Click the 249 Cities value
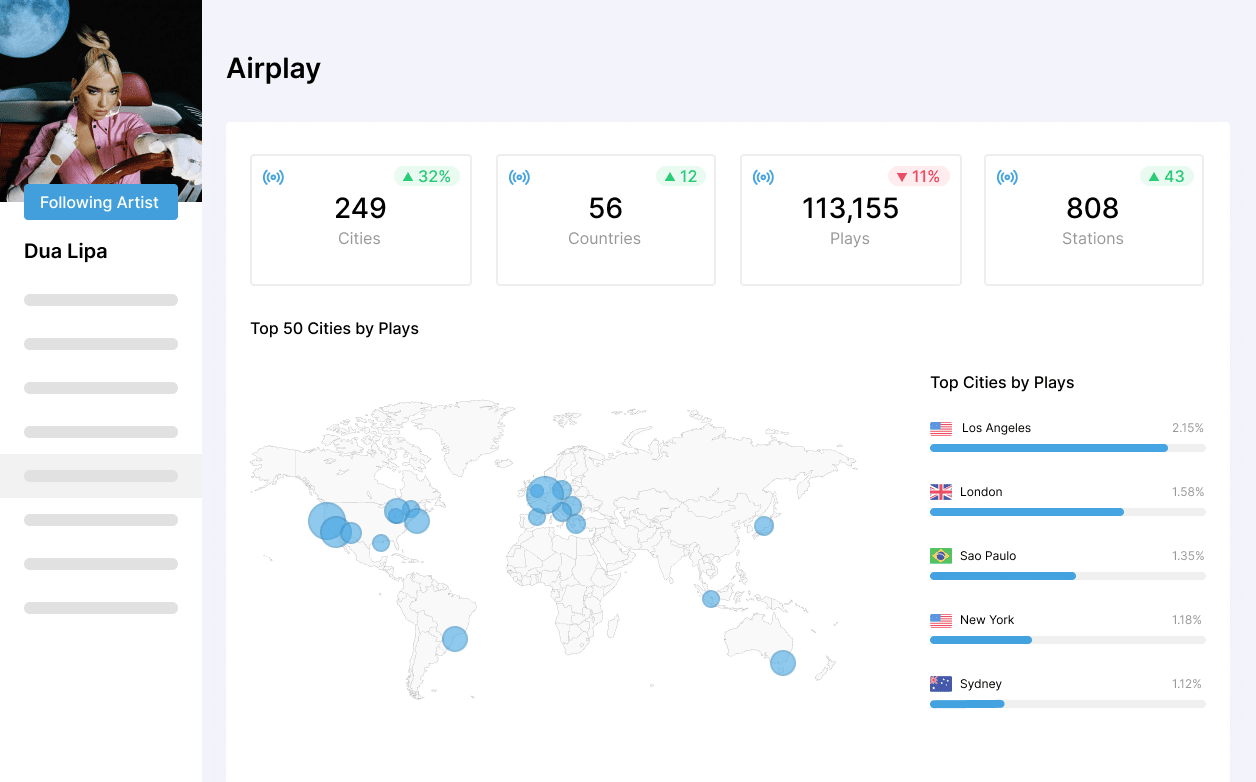The width and height of the screenshot is (1256, 782). pyautogui.click(x=360, y=208)
